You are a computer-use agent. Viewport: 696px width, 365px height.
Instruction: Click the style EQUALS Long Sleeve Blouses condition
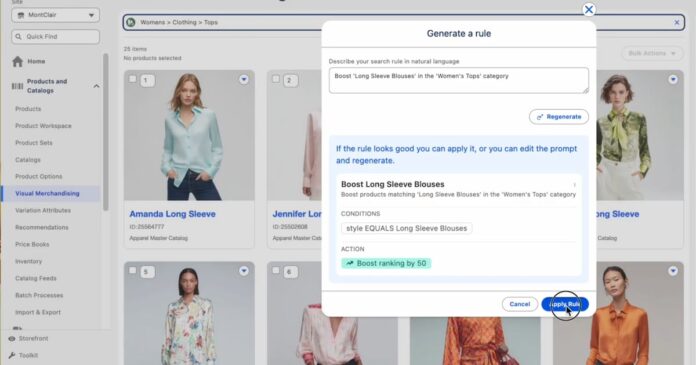tap(407, 228)
